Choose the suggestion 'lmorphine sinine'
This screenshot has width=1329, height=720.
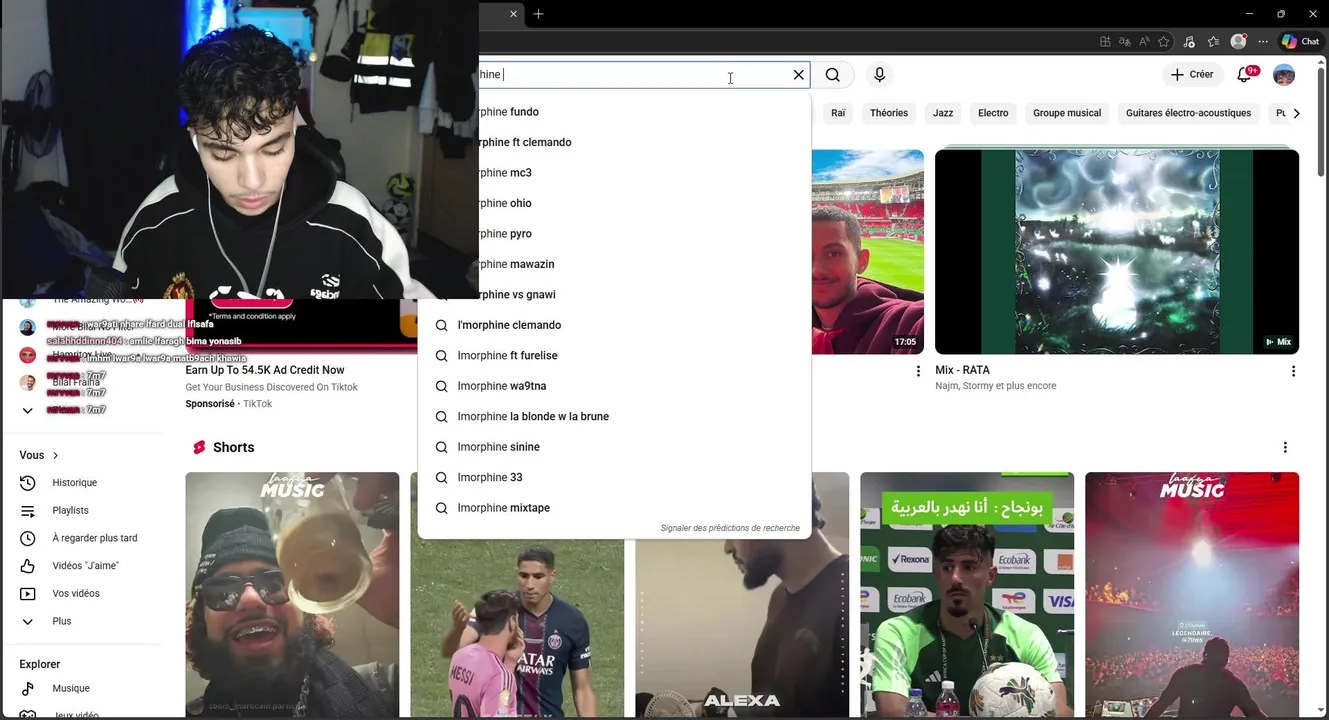(614, 447)
